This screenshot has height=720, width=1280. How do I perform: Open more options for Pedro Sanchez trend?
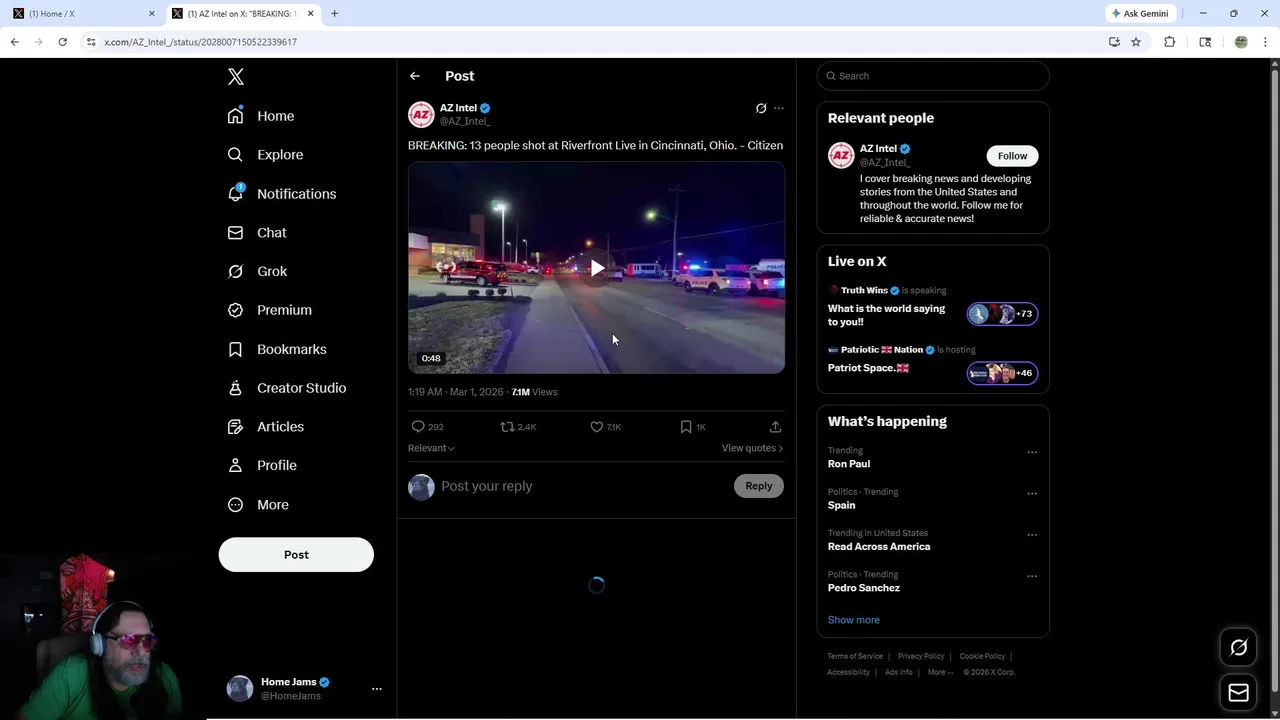coord(1032,576)
